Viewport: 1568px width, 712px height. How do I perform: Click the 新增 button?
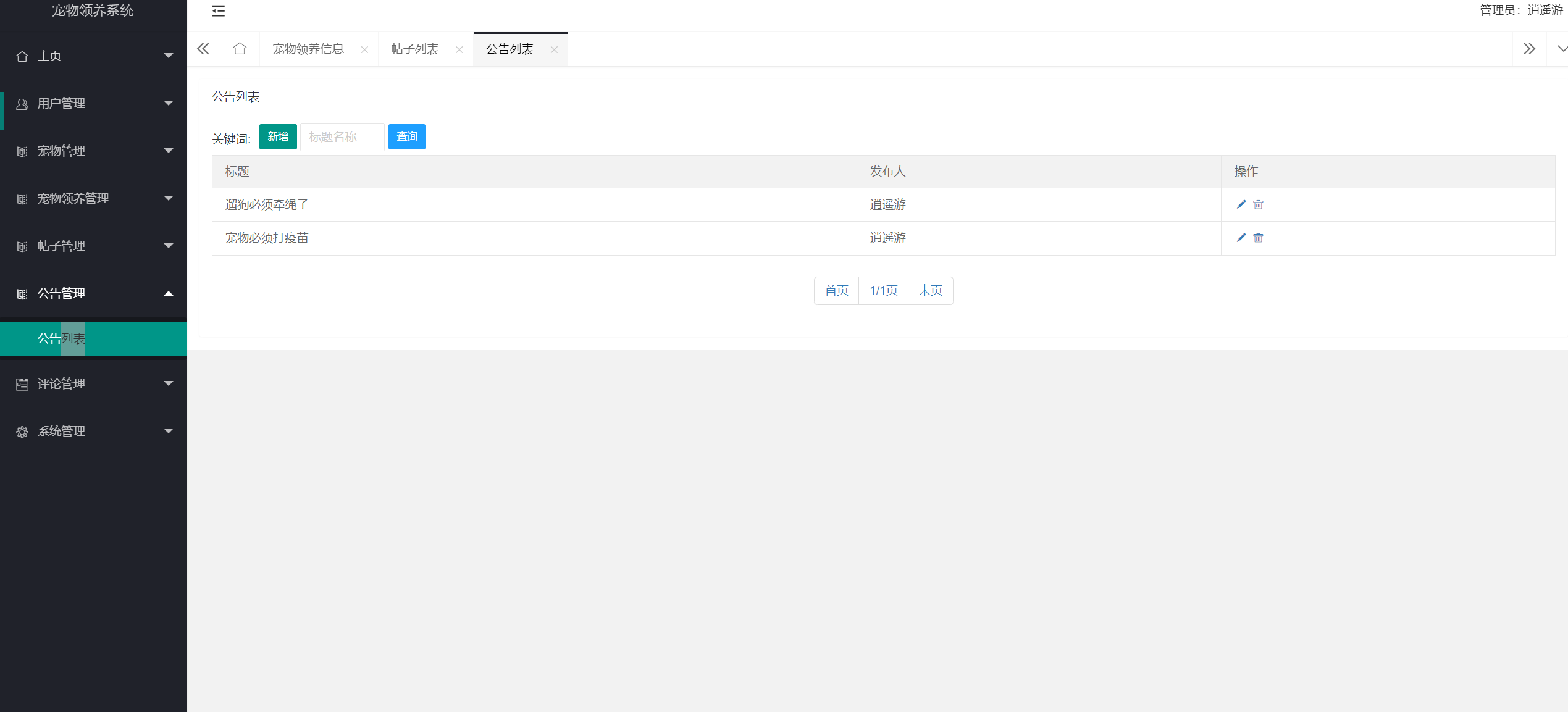[278, 136]
